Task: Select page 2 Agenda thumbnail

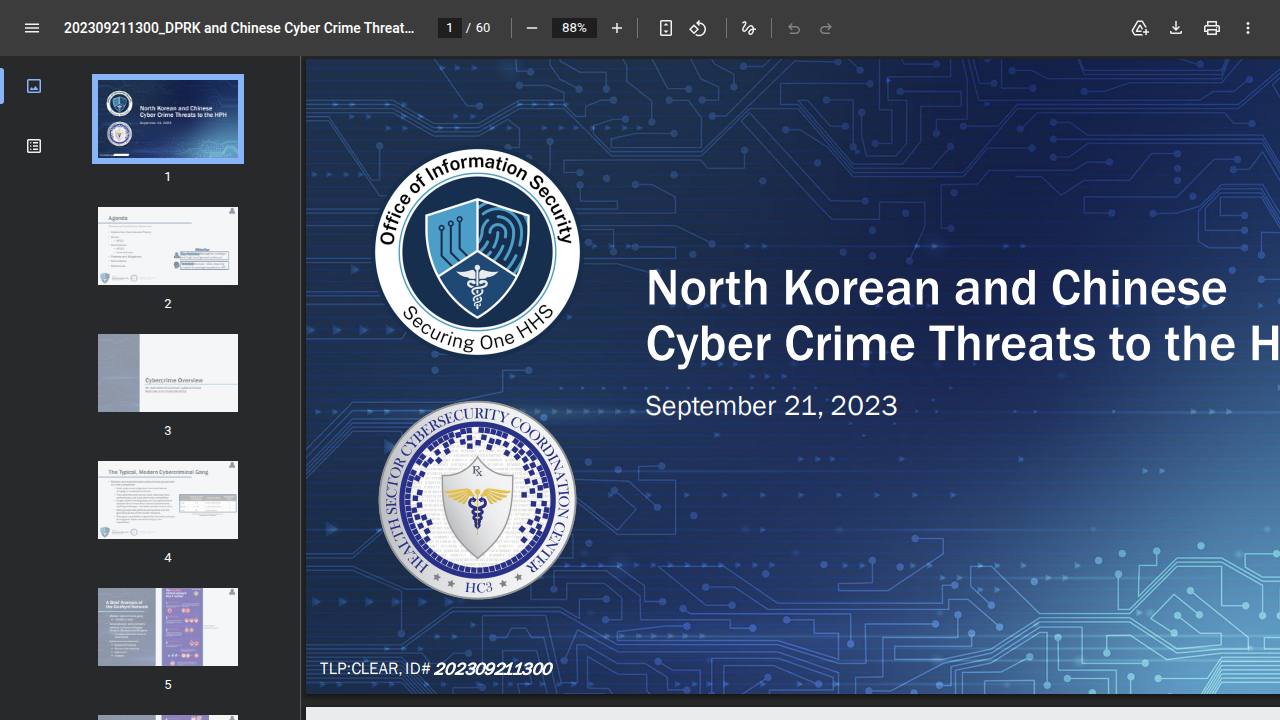Action: (x=168, y=246)
